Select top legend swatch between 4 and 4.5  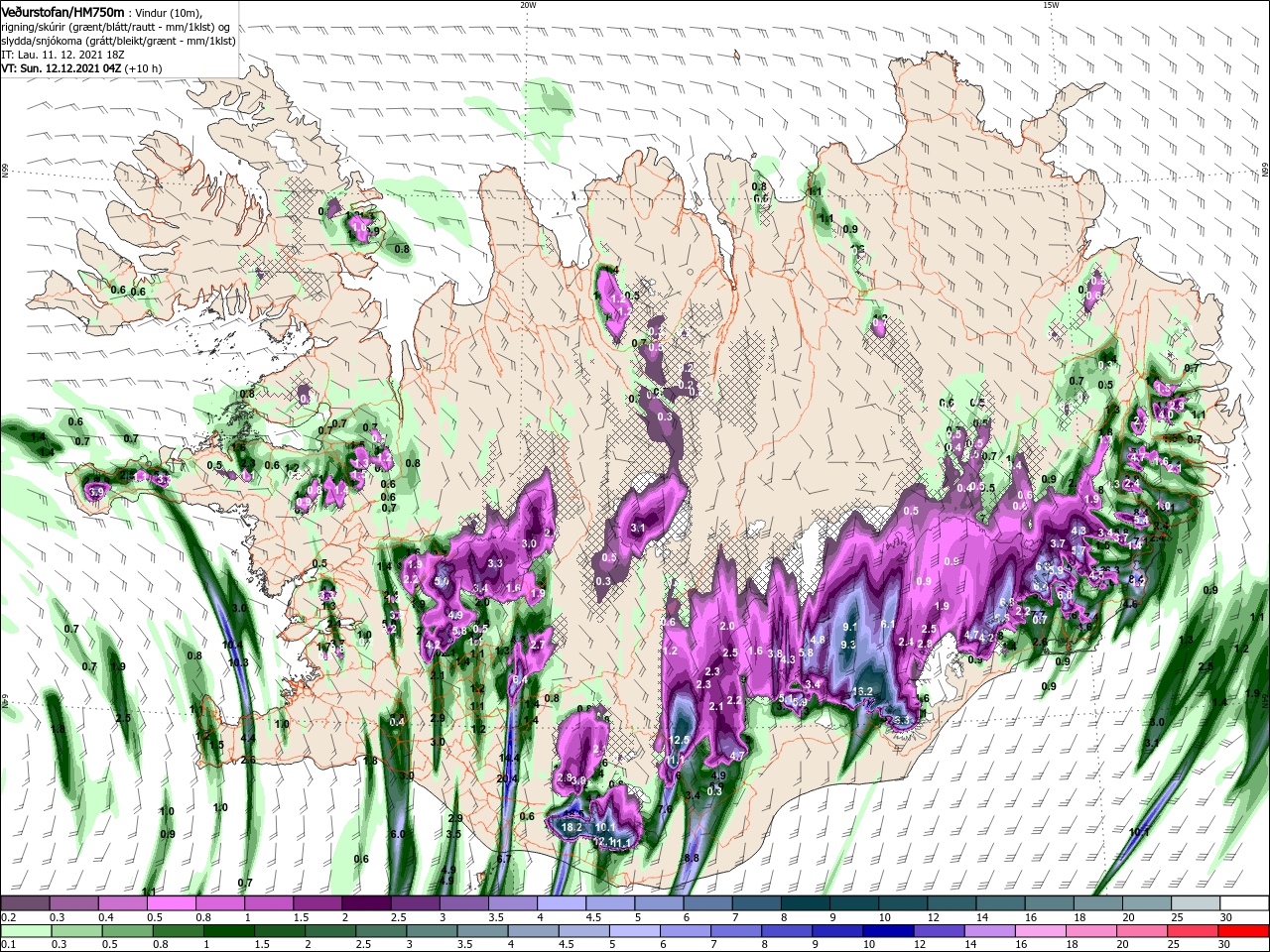pos(562,903)
